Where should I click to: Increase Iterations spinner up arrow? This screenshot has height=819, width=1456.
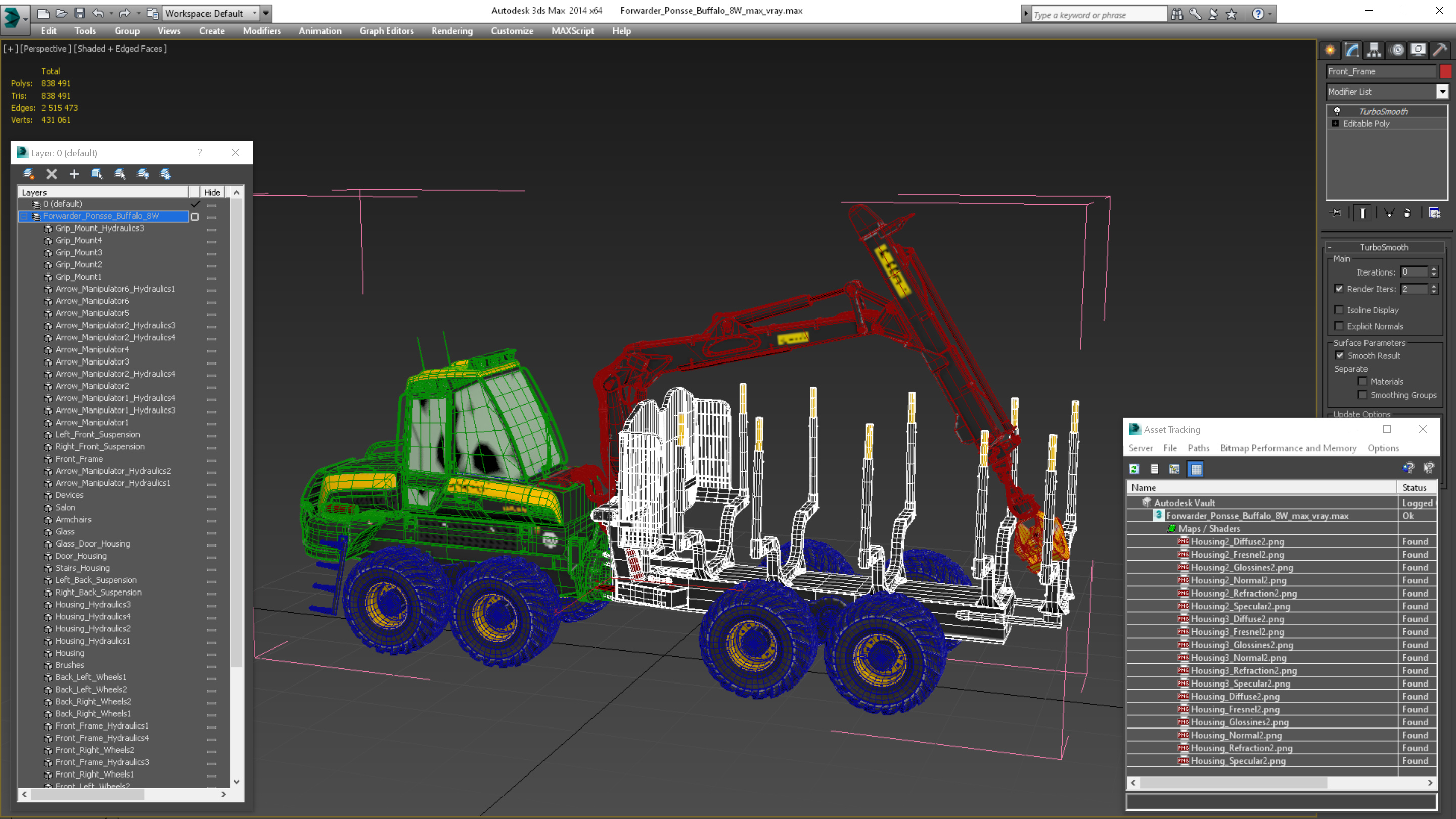(1434, 269)
